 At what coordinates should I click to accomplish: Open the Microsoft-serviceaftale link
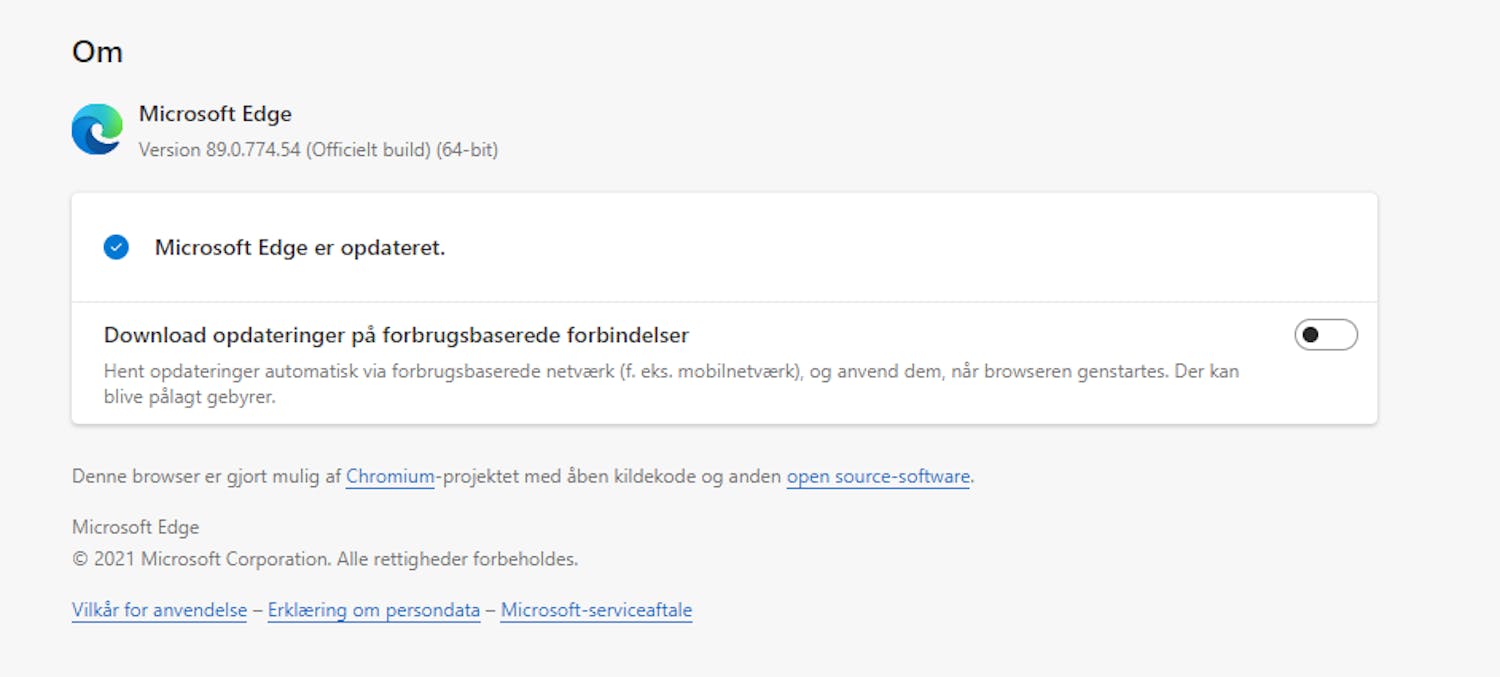(595, 610)
